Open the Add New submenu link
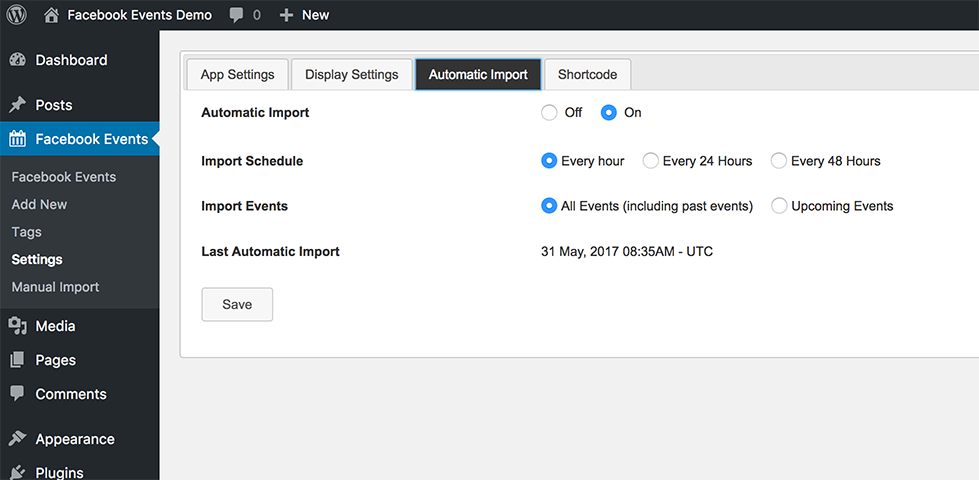The width and height of the screenshot is (979, 480). tap(39, 204)
